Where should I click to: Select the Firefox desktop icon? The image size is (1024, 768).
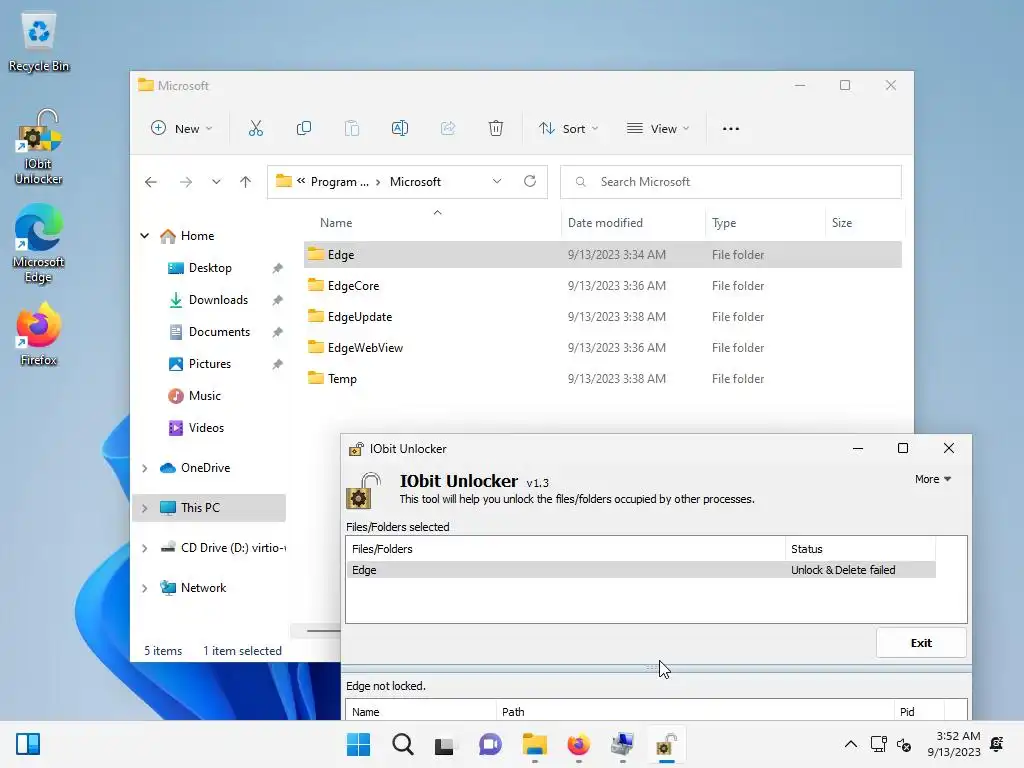point(39,334)
